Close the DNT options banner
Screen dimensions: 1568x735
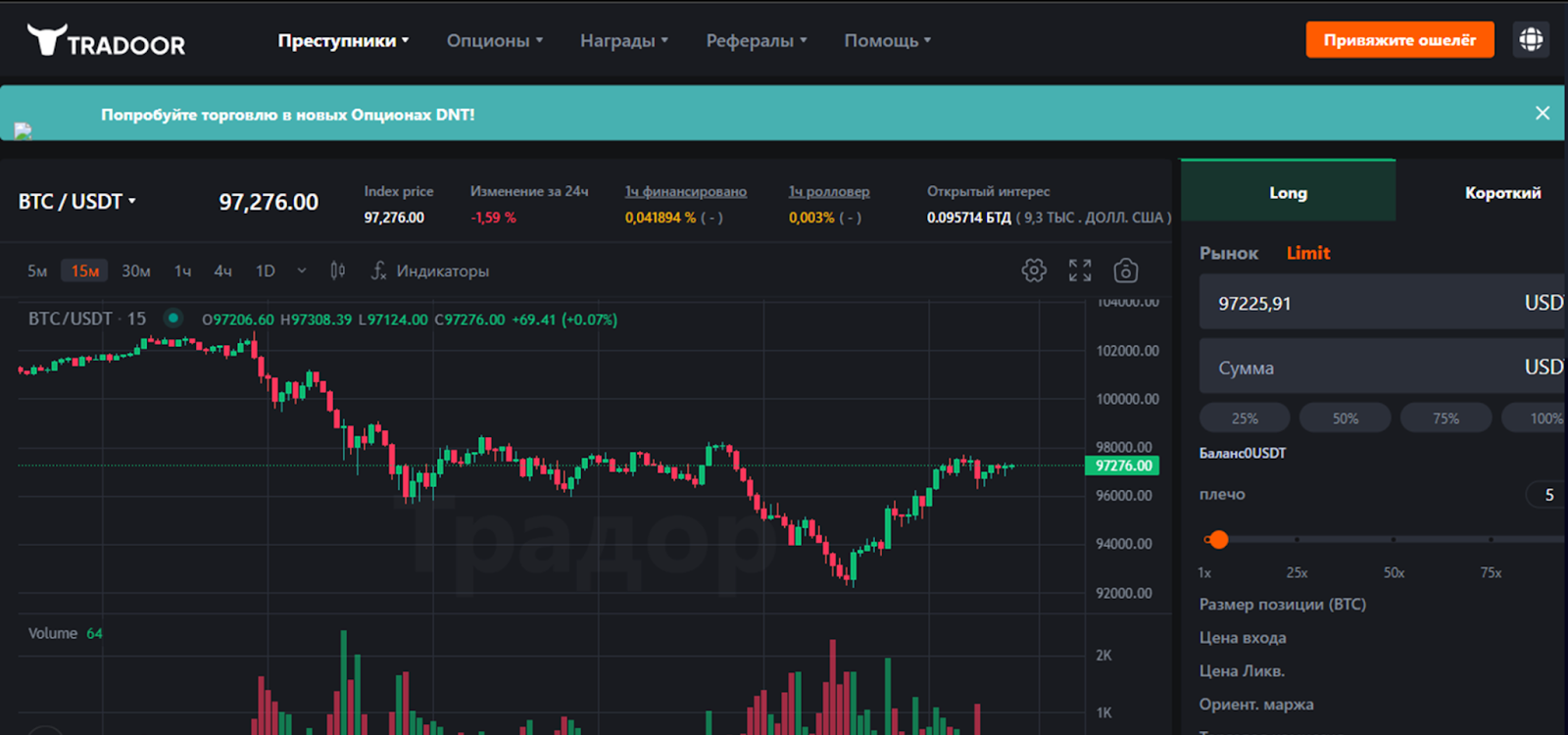(1543, 113)
